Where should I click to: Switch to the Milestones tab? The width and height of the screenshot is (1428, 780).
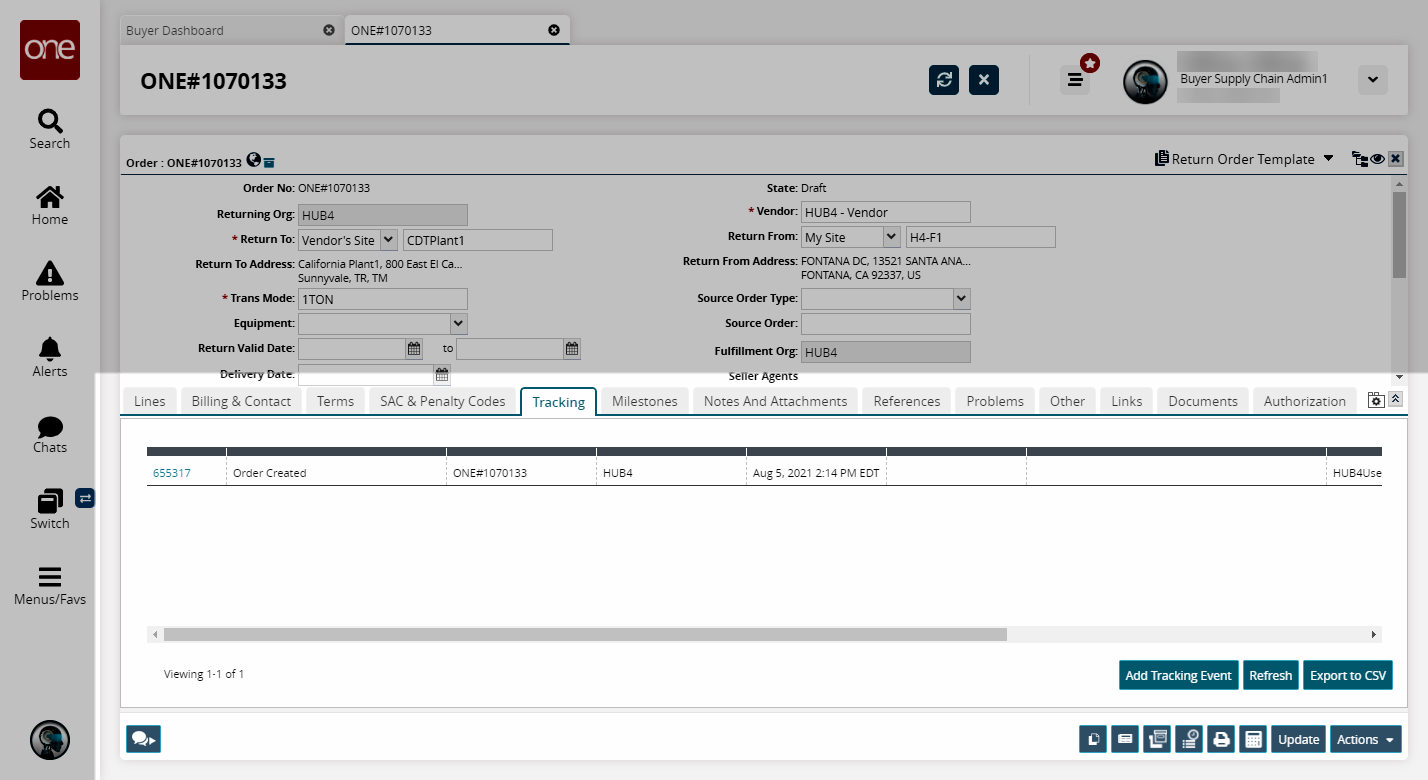644,401
